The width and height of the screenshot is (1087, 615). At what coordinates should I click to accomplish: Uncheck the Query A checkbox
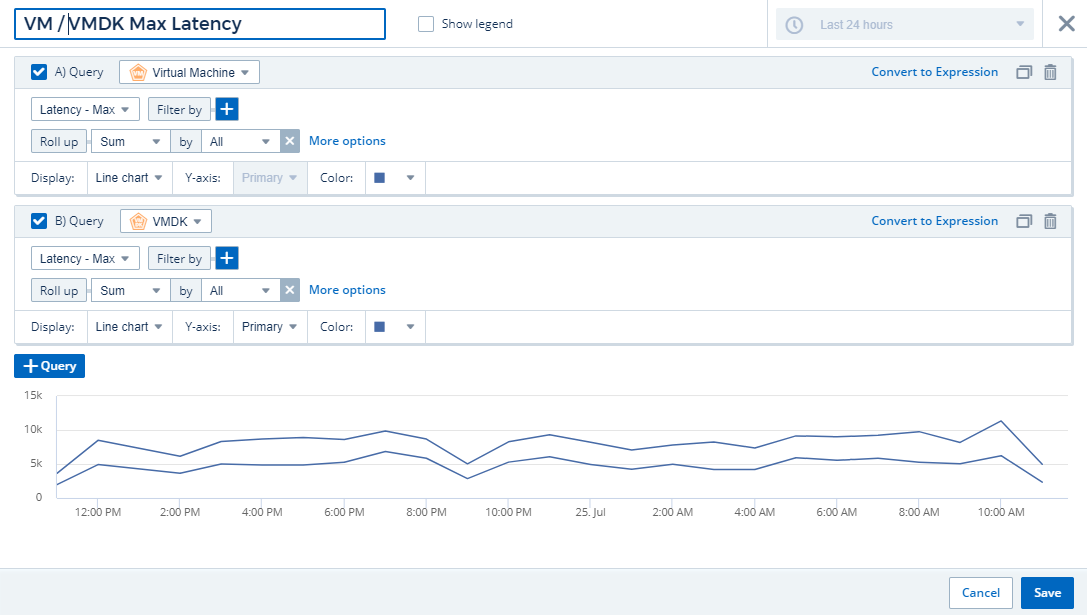click(39, 72)
